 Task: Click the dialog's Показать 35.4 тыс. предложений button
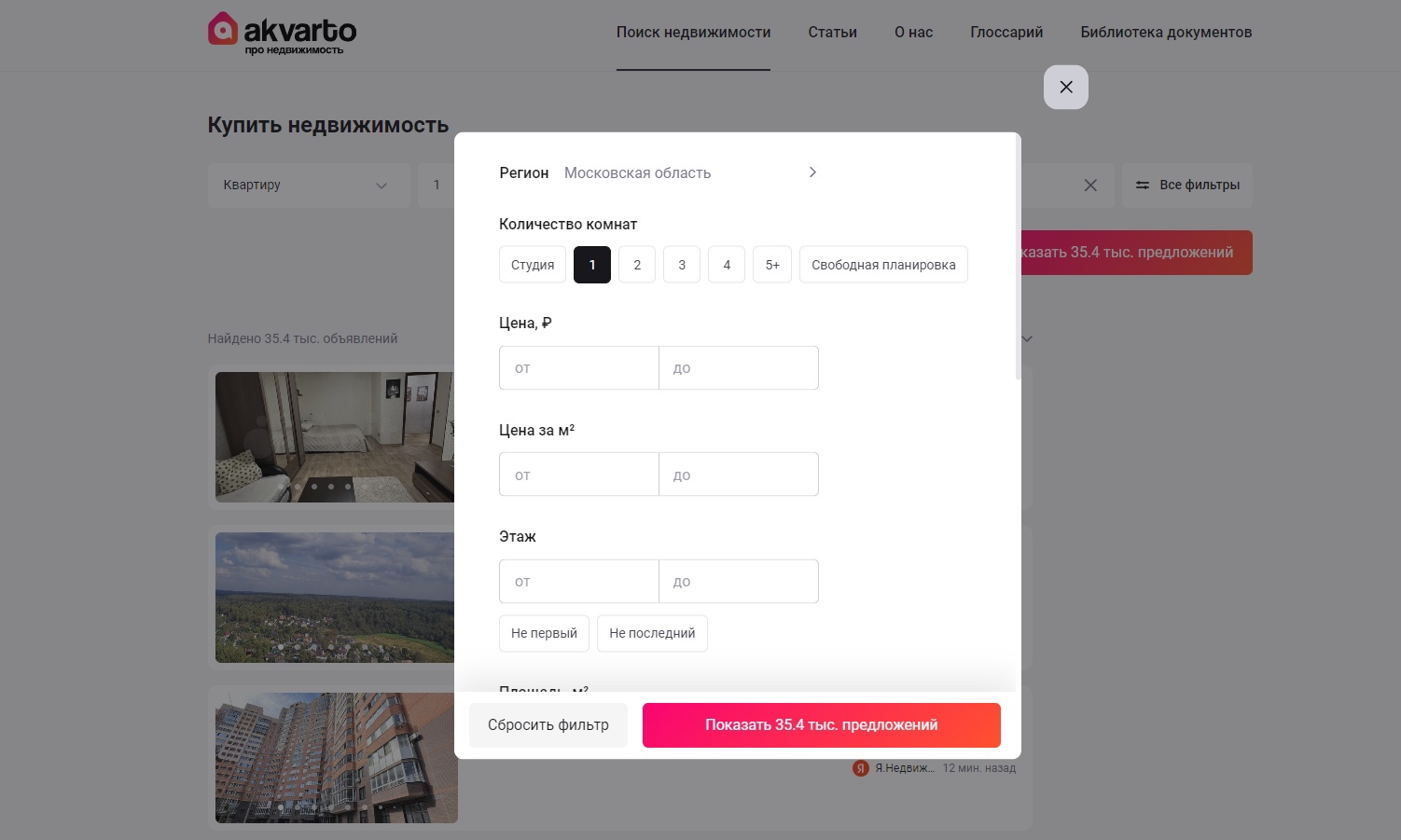coord(822,725)
